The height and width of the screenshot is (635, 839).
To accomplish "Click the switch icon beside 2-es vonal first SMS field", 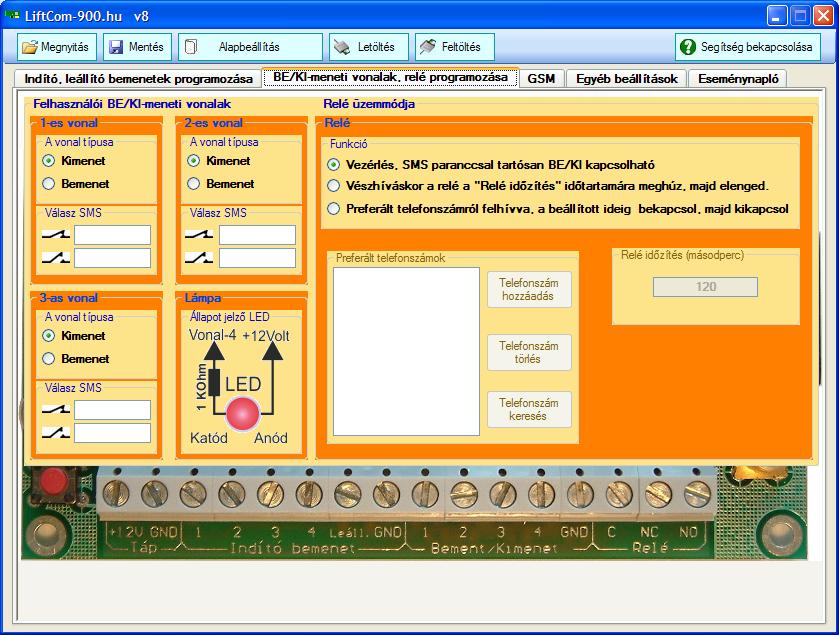I will [x=199, y=234].
